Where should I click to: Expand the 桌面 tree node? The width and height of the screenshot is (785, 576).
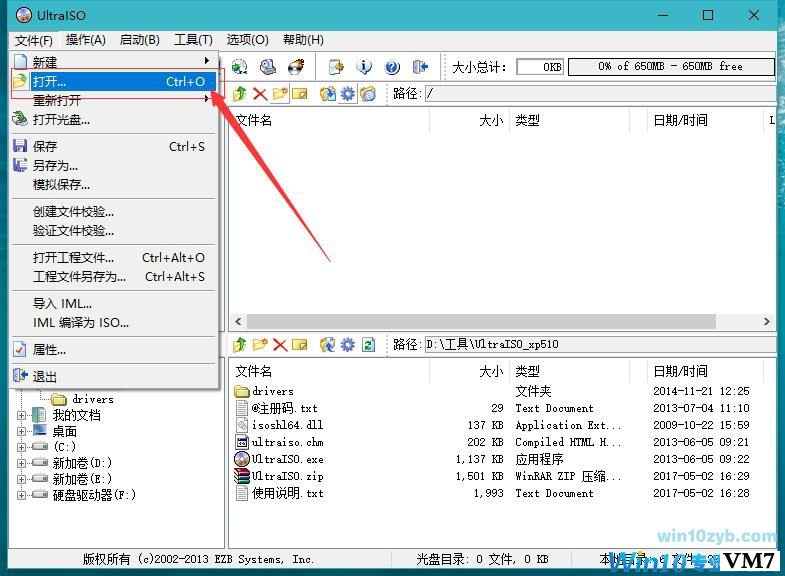(x=21, y=431)
